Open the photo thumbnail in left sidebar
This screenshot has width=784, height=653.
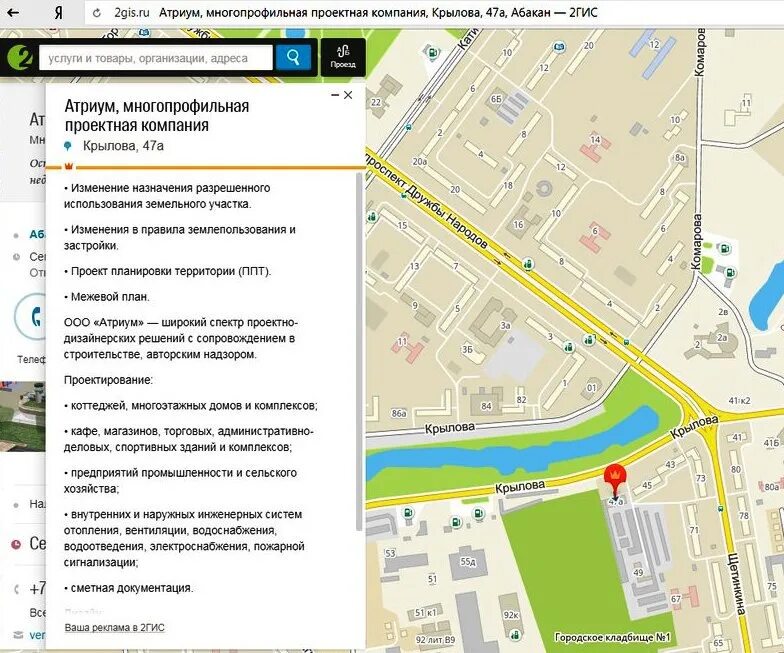22,416
